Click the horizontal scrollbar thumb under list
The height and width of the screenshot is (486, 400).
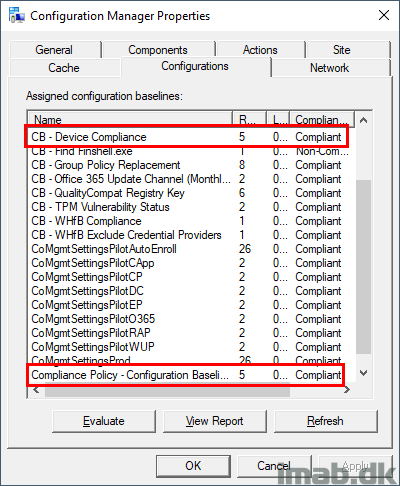[167, 390]
